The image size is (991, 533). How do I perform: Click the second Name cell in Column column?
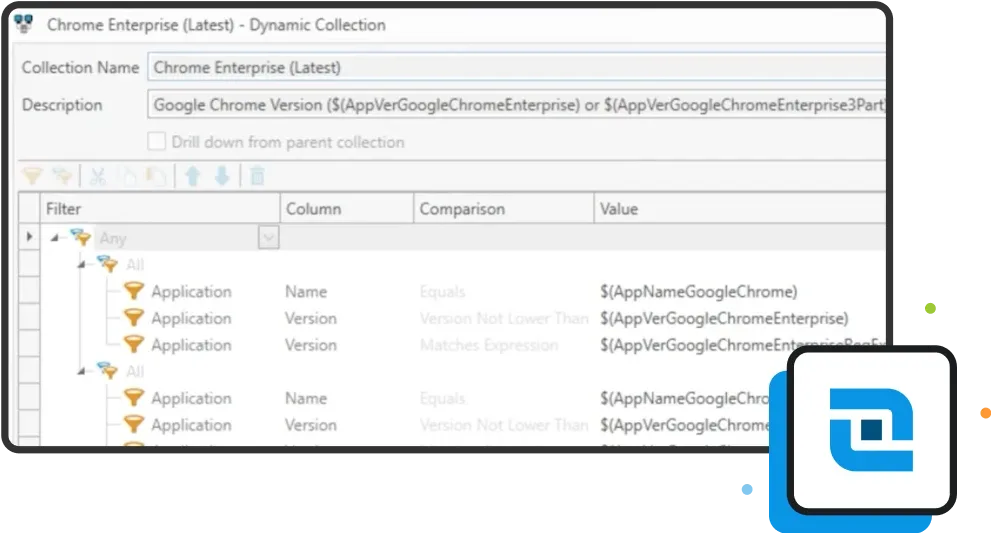tap(306, 398)
